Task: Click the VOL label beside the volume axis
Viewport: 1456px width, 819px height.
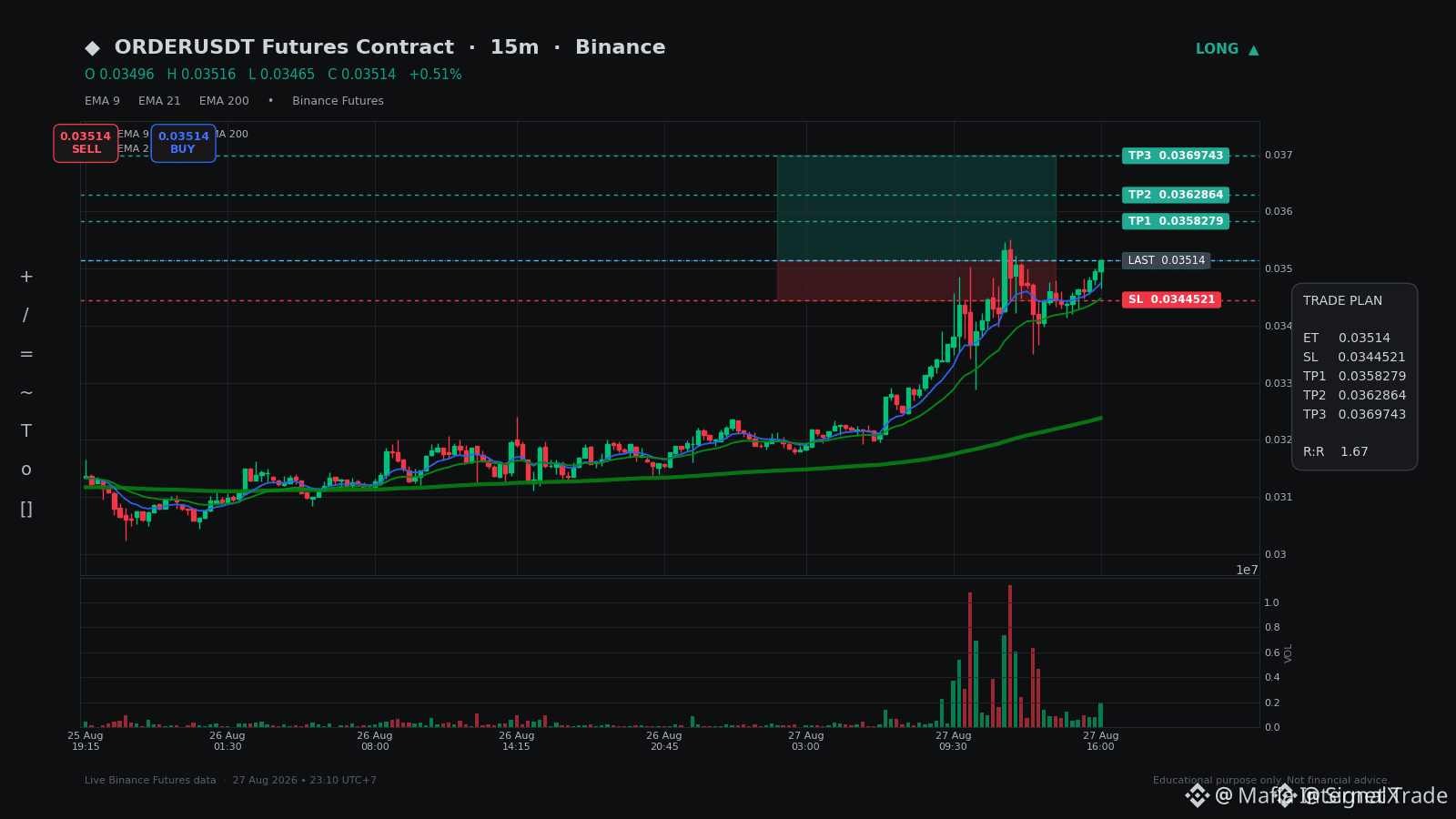Action: pyautogui.click(x=1289, y=652)
